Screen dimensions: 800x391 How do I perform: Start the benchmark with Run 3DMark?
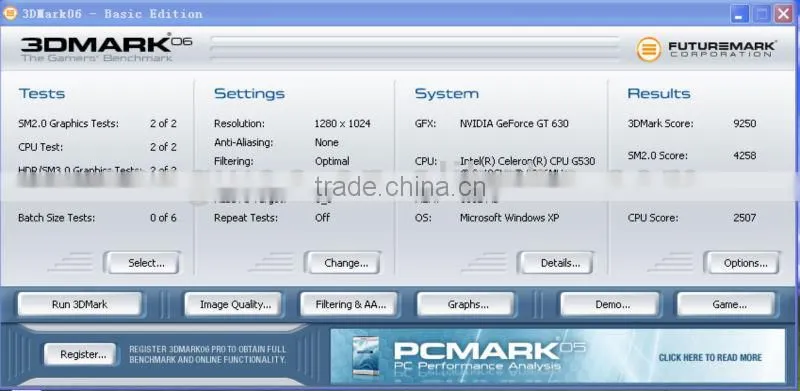(x=80, y=304)
